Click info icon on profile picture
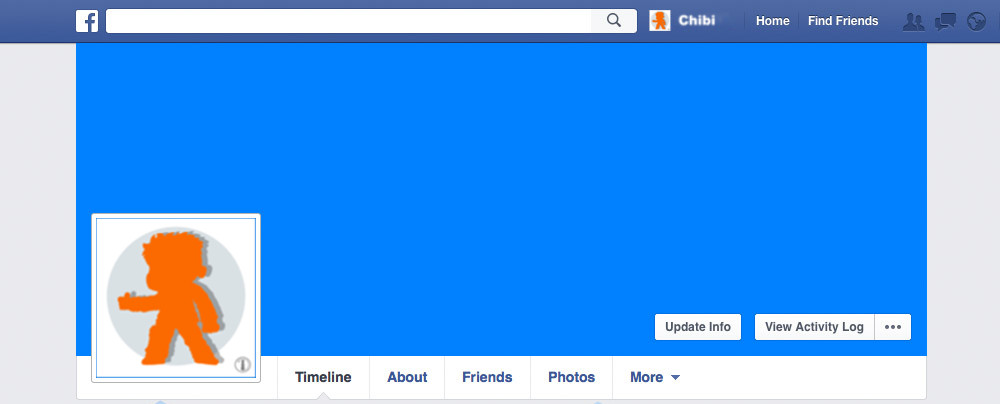The height and width of the screenshot is (404, 1000). (242, 364)
